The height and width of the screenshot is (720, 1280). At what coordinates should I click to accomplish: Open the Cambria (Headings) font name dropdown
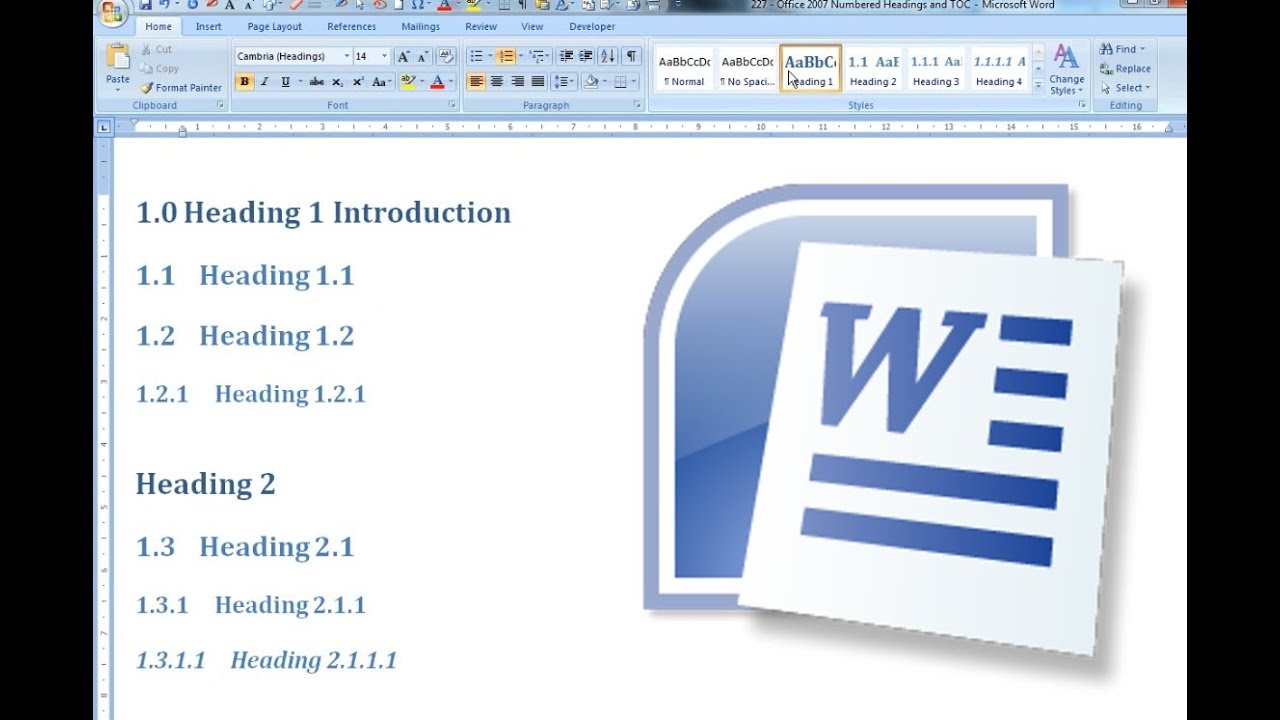[x=346, y=57]
